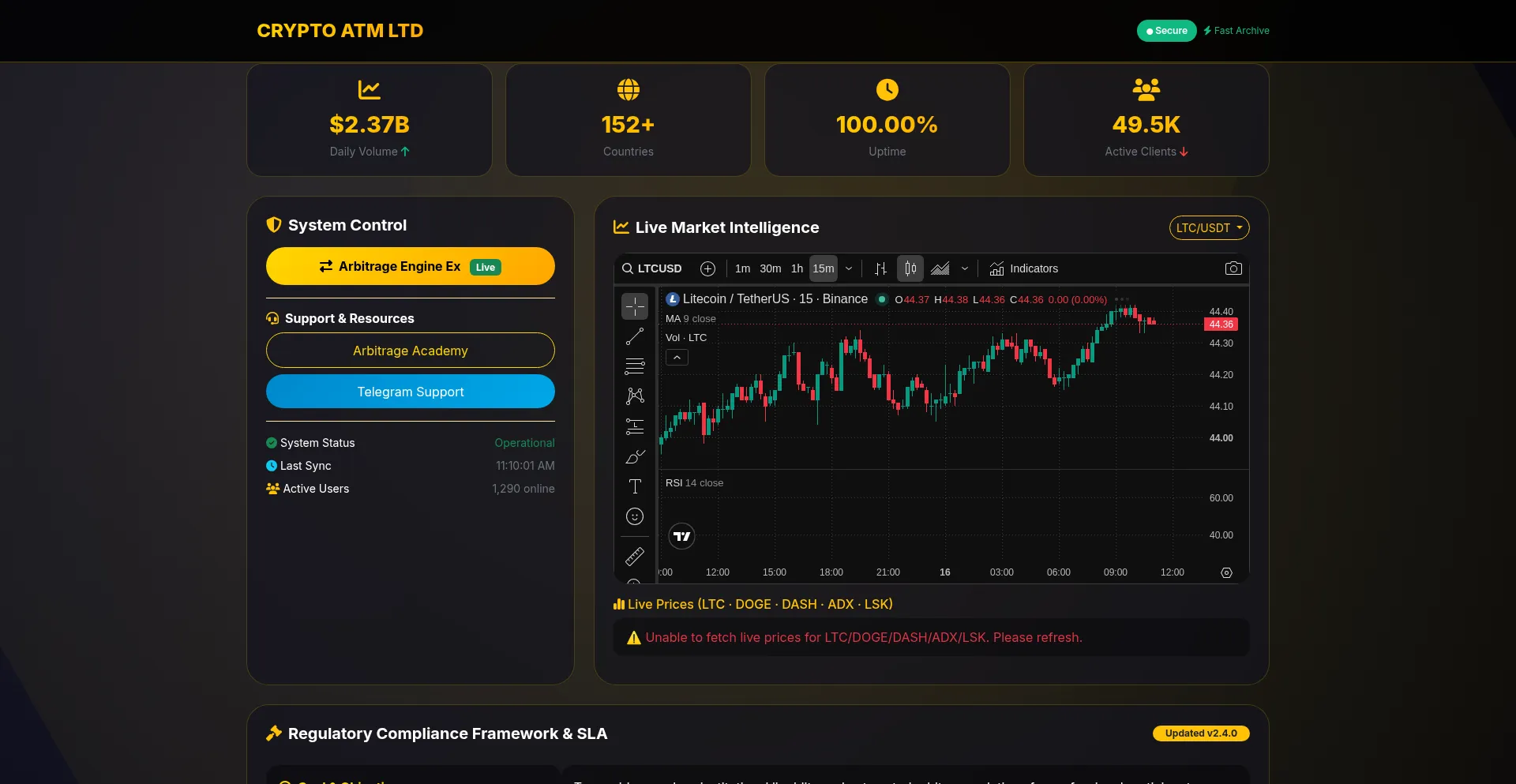Click the Secure badge in the header
The image size is (1516, 784).
tap(1166, 31)
